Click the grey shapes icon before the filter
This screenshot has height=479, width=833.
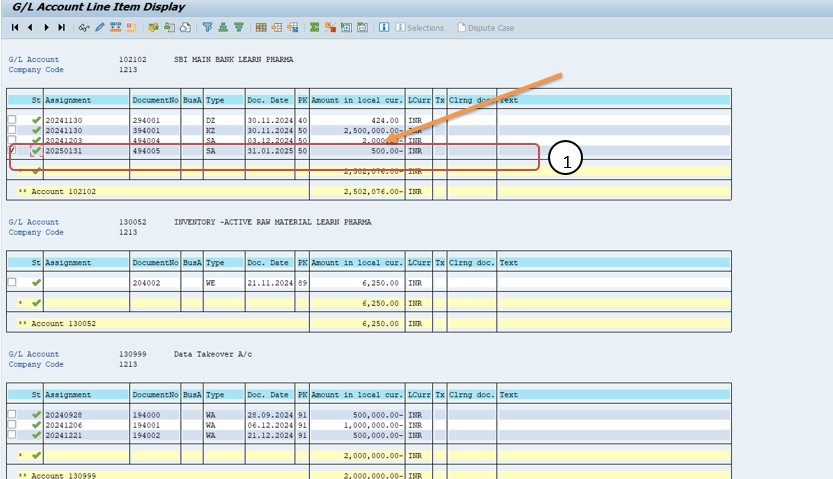pyautogui.click(x=185, y=28)
